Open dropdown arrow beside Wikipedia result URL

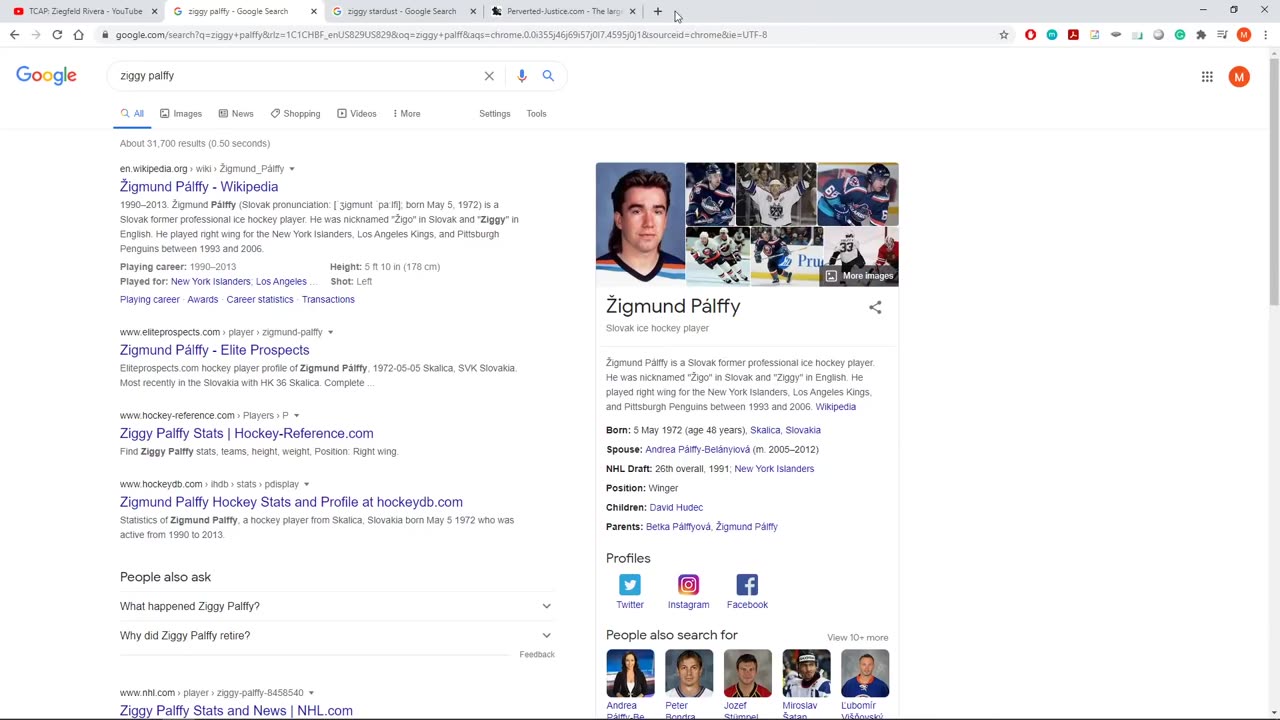point(292,169)
